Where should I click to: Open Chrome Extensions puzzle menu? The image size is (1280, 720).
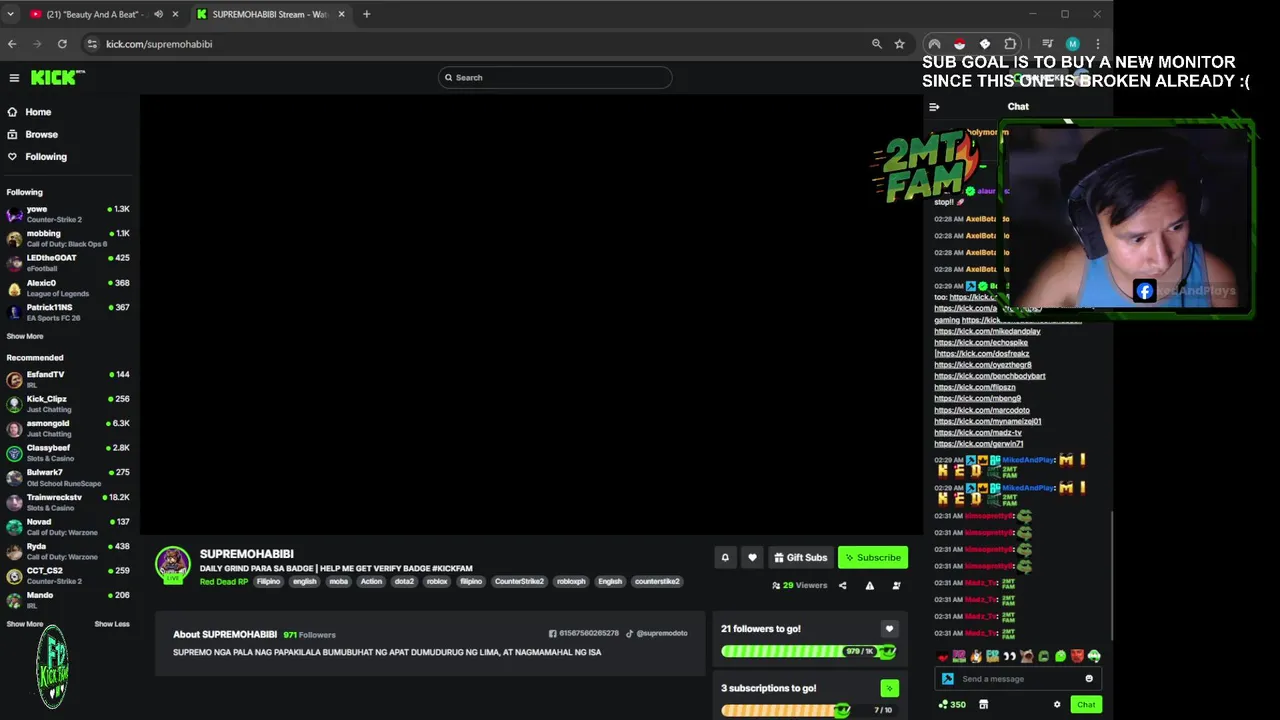(1010, 44)
